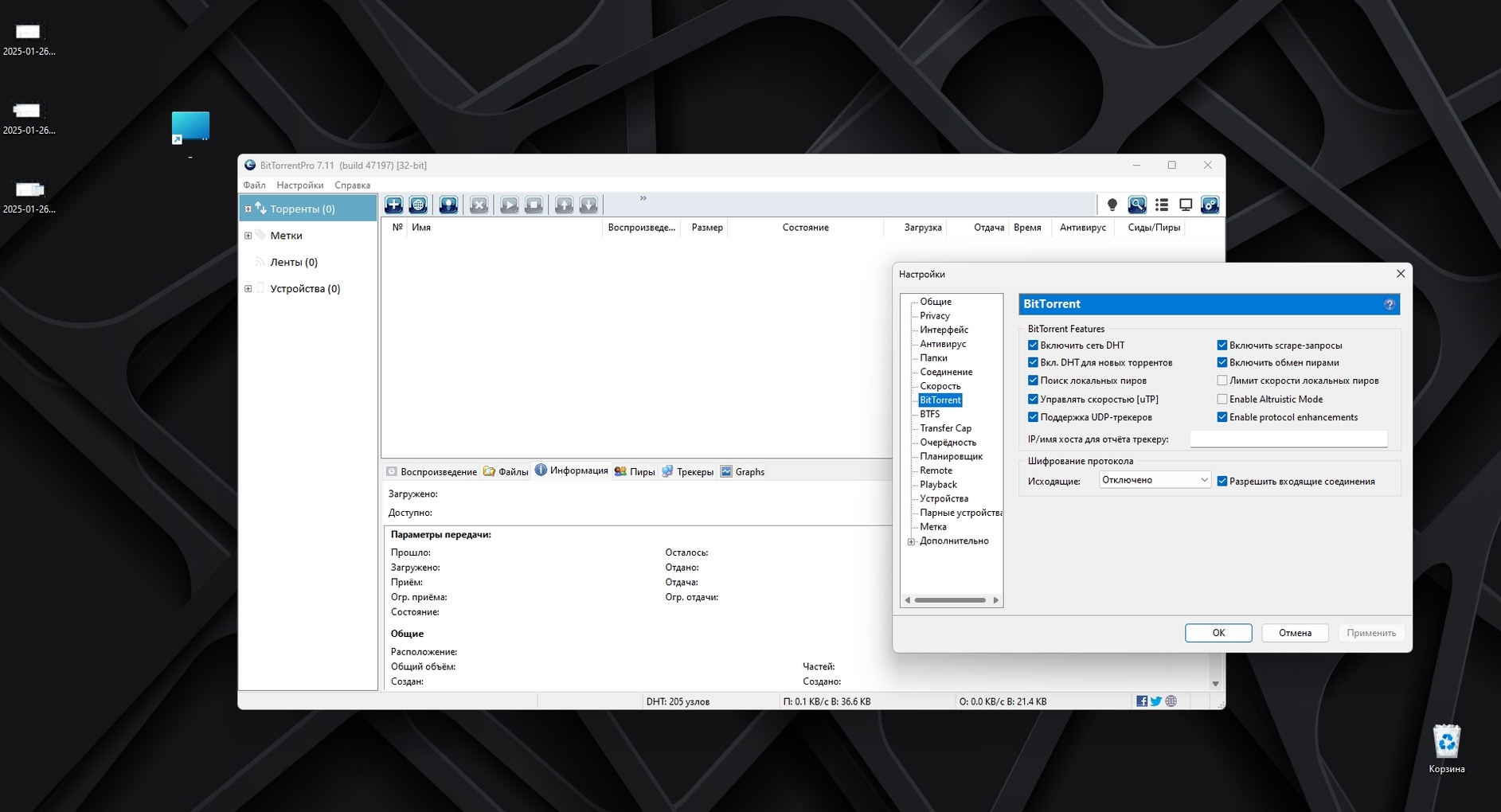Expand the 'Метки' sidebar node
The image size is (1501, 812).
coord(248,236)
